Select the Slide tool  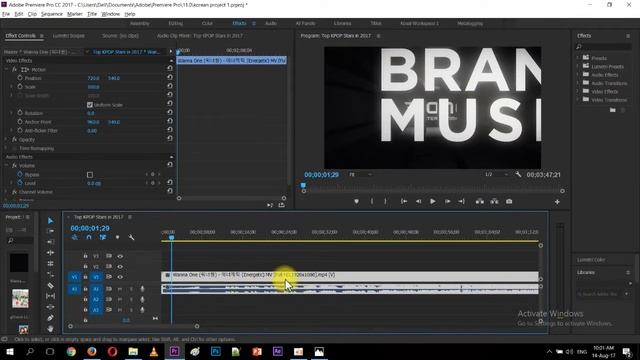[51, 296]
